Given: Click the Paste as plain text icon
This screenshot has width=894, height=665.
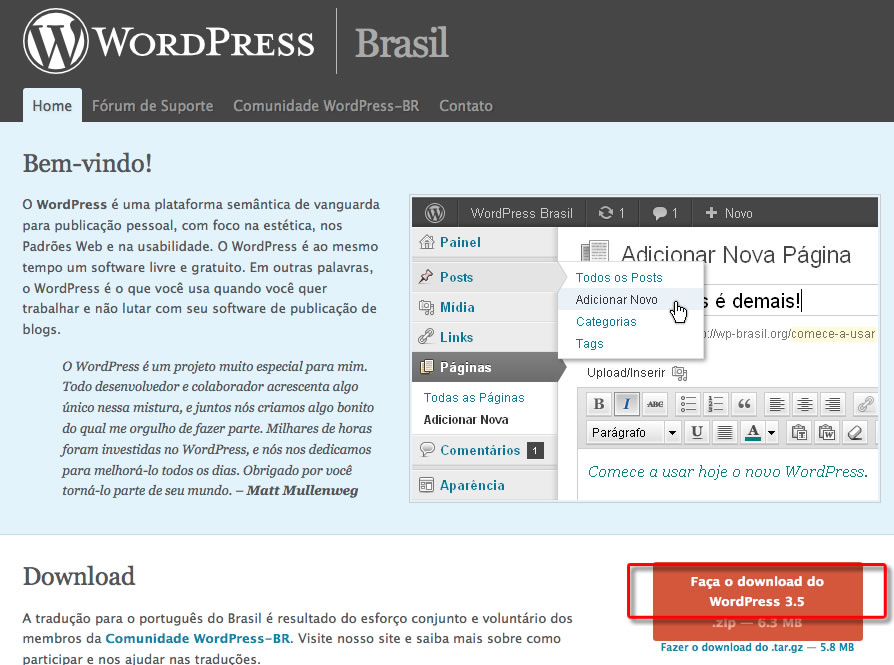Looking at the screenshot, I should (799, 432).
